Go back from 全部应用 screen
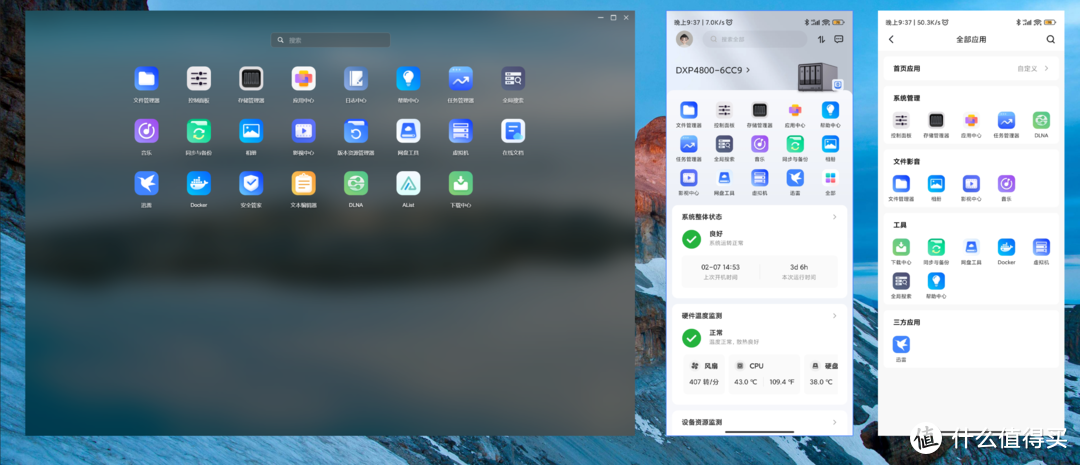 pos(891,39)
